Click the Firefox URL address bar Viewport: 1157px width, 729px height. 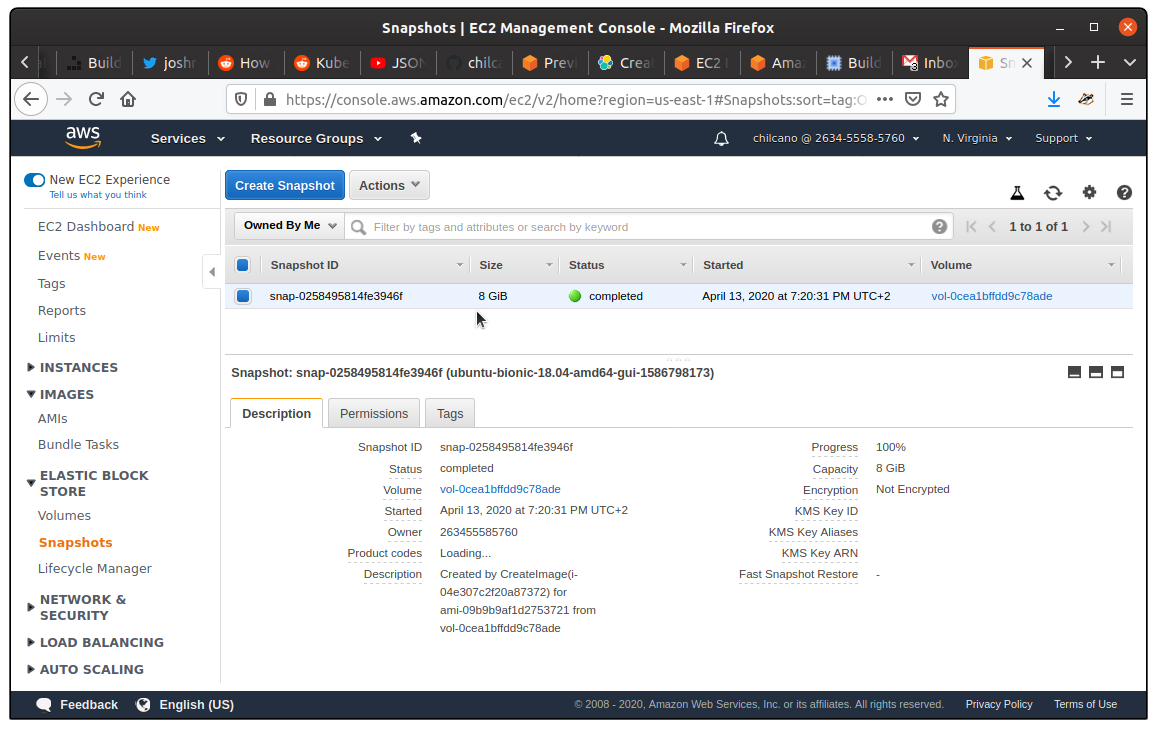[x=576, y=100]
